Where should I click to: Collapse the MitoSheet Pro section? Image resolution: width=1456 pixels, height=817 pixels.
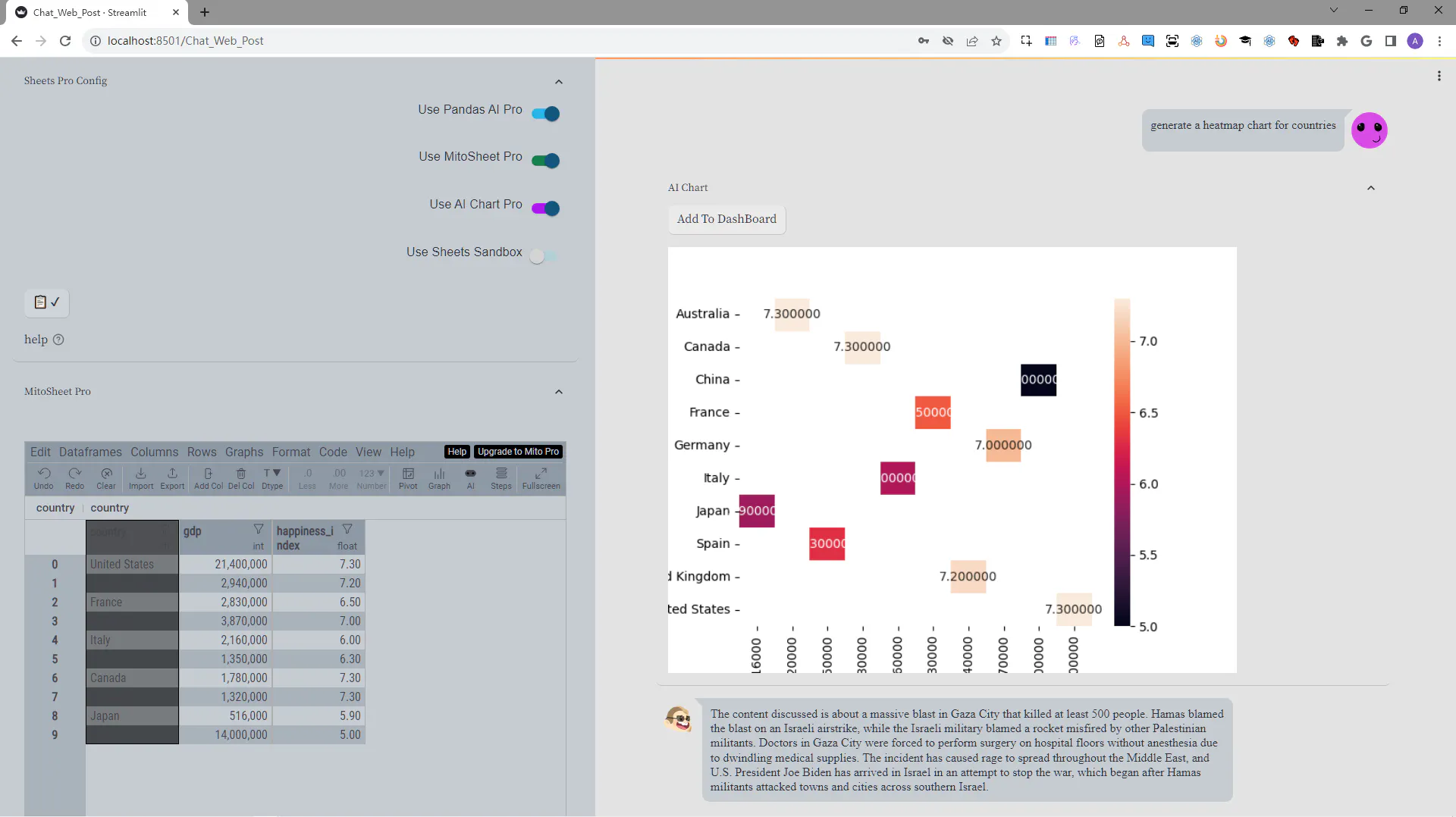click(559, 392)
